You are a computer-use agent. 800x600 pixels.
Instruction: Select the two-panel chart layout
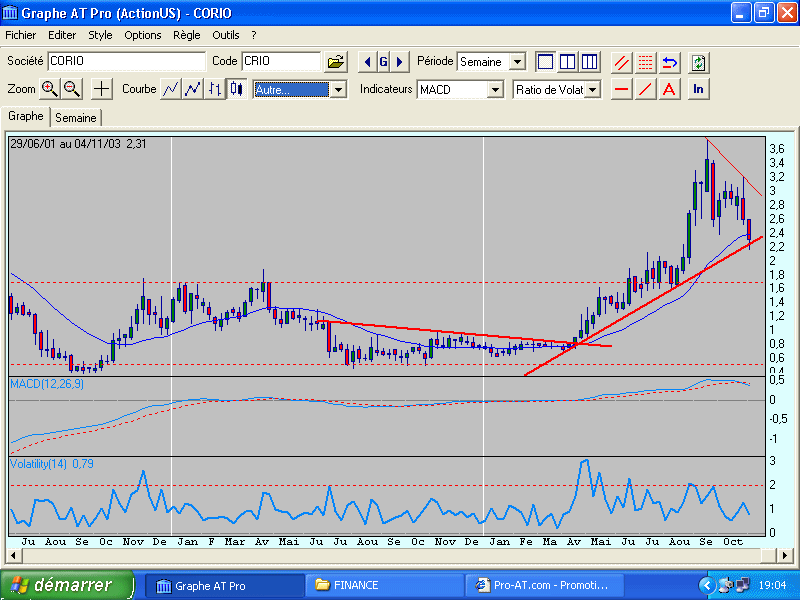click(x=567, y=62)
